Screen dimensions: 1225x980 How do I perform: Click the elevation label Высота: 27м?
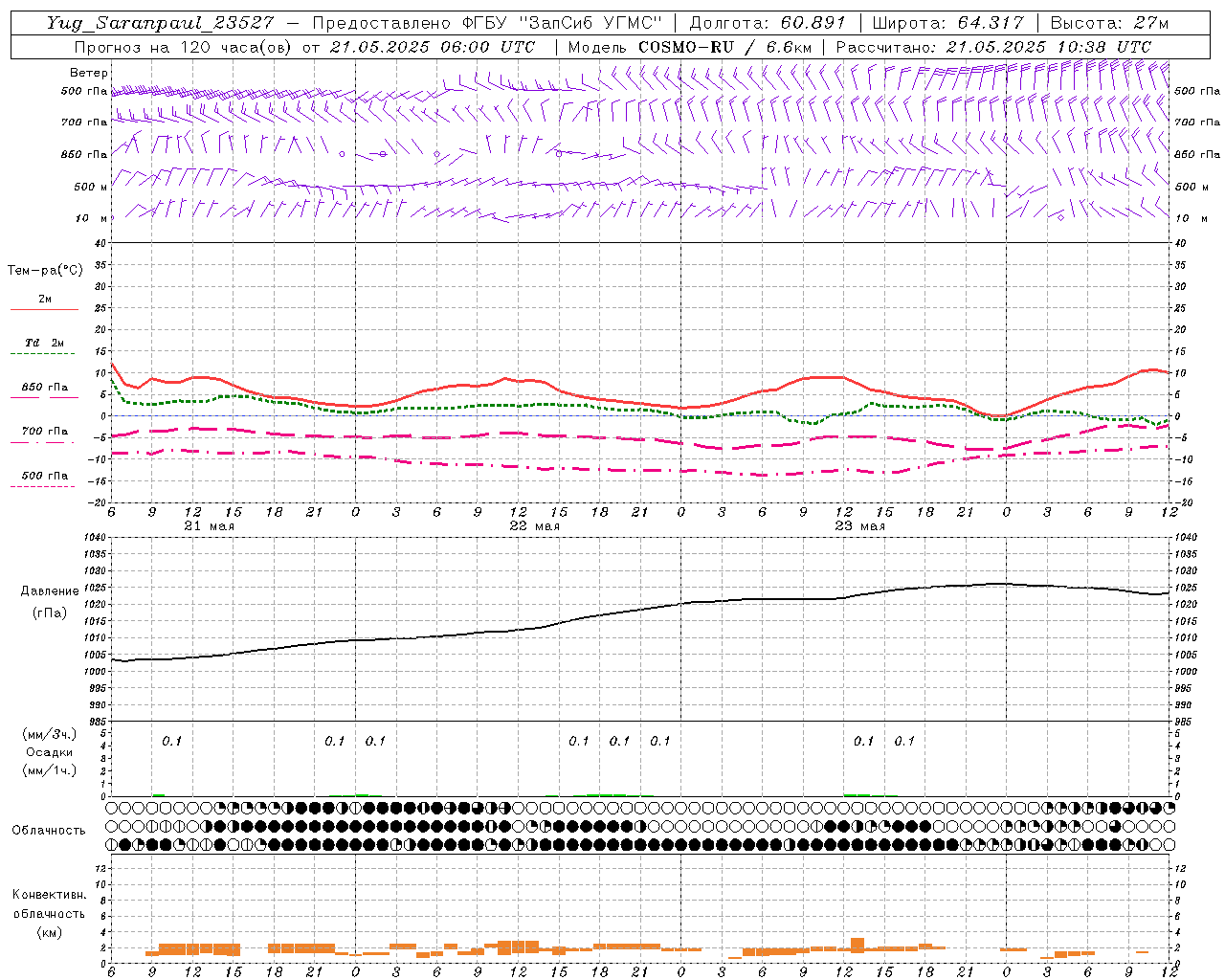[x=1109, y=23]
